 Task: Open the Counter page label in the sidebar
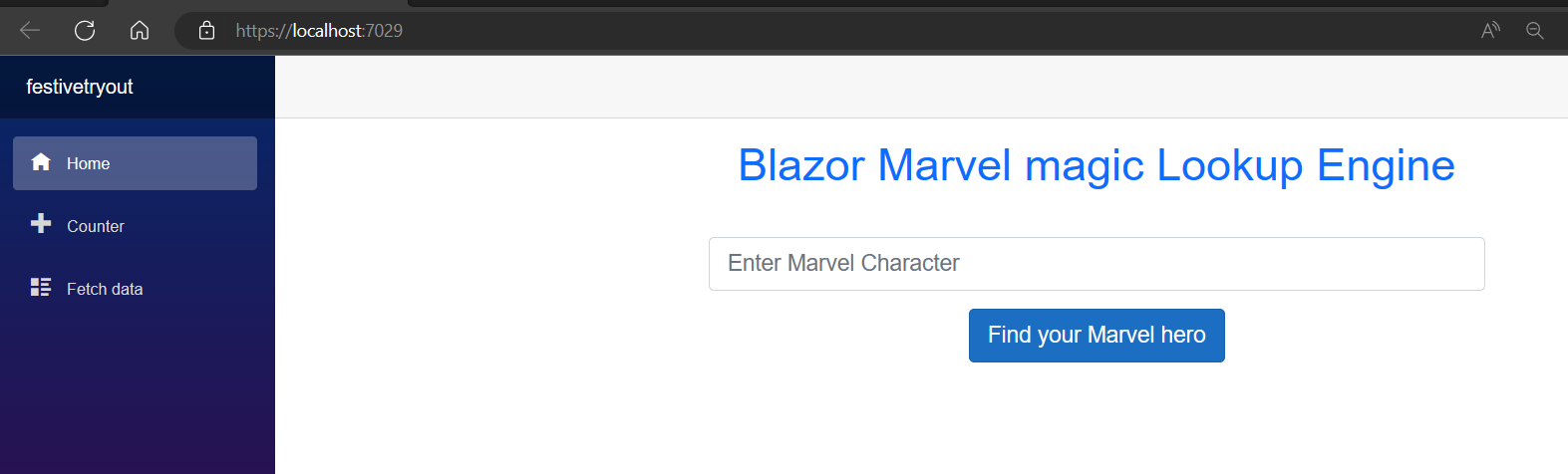tap(96, 226)
